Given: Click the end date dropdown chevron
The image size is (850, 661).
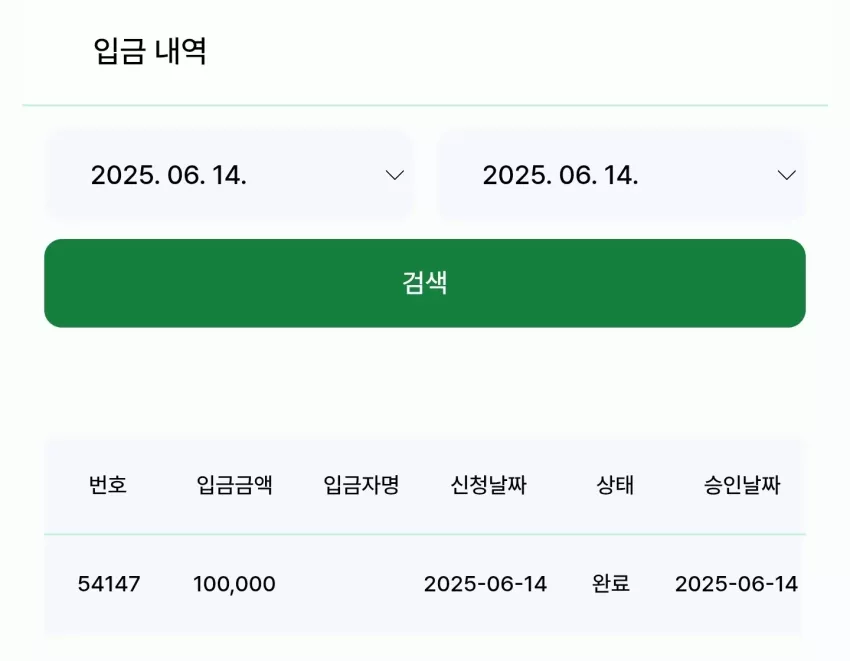Looking at the screenshot, I should tap(787, 175).
